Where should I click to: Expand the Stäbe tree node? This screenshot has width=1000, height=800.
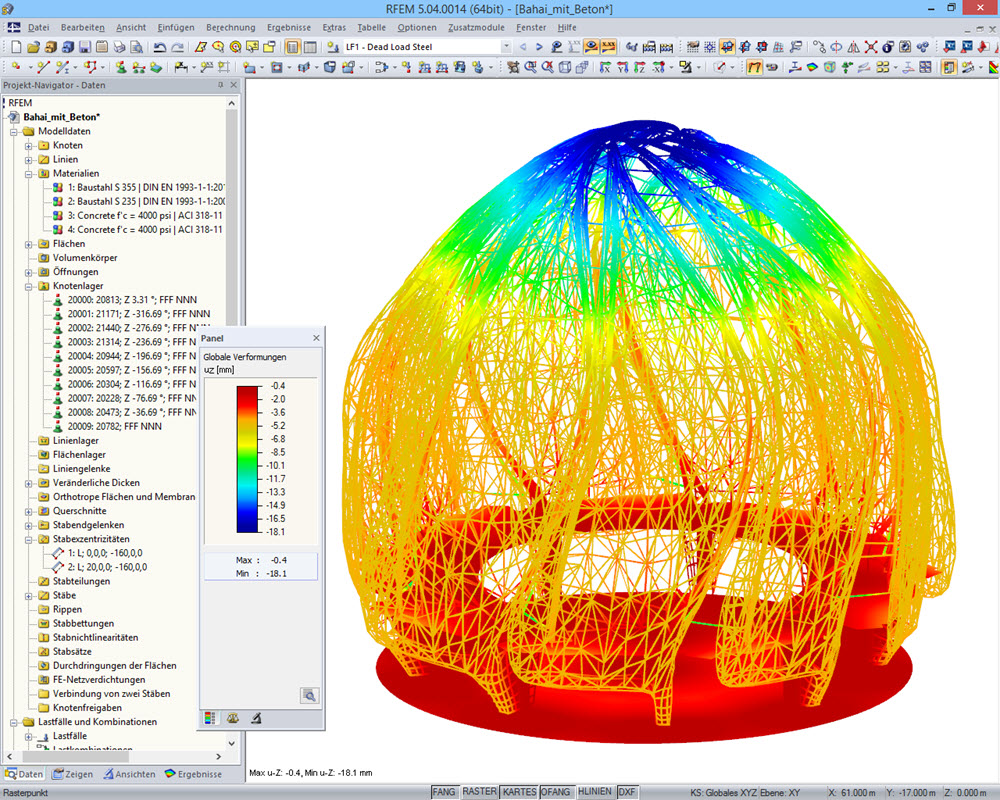click(29, 595)
